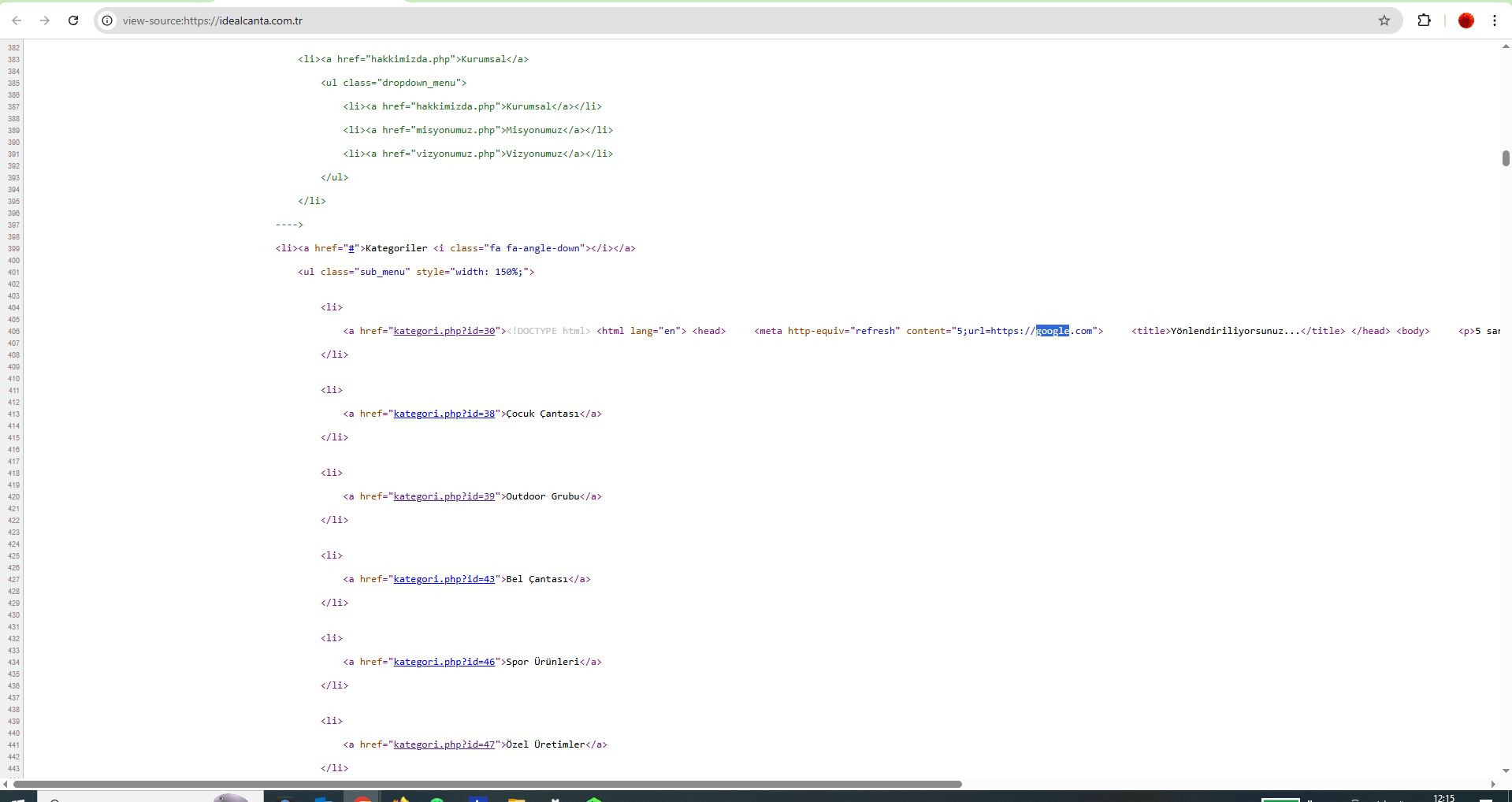Click the horizontal scrollbar right arrow
The height and width of the screenshot is (802, 1512).
[x=1493, y=784]
